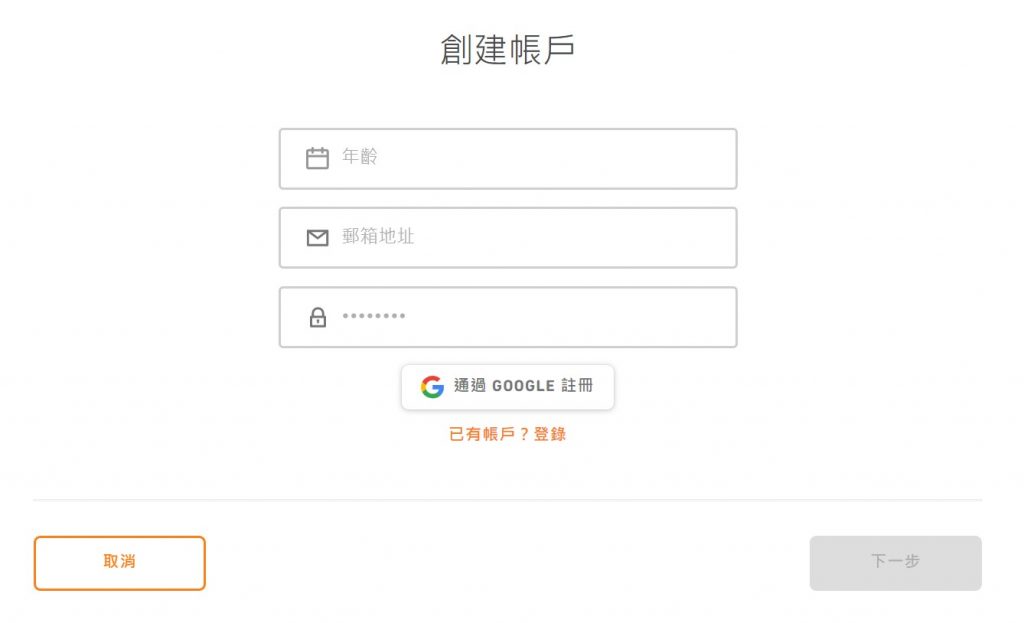This screenshot has width=1024, height=623.
Task: Click the masked password dots placeholder
Action: (374, 316)
